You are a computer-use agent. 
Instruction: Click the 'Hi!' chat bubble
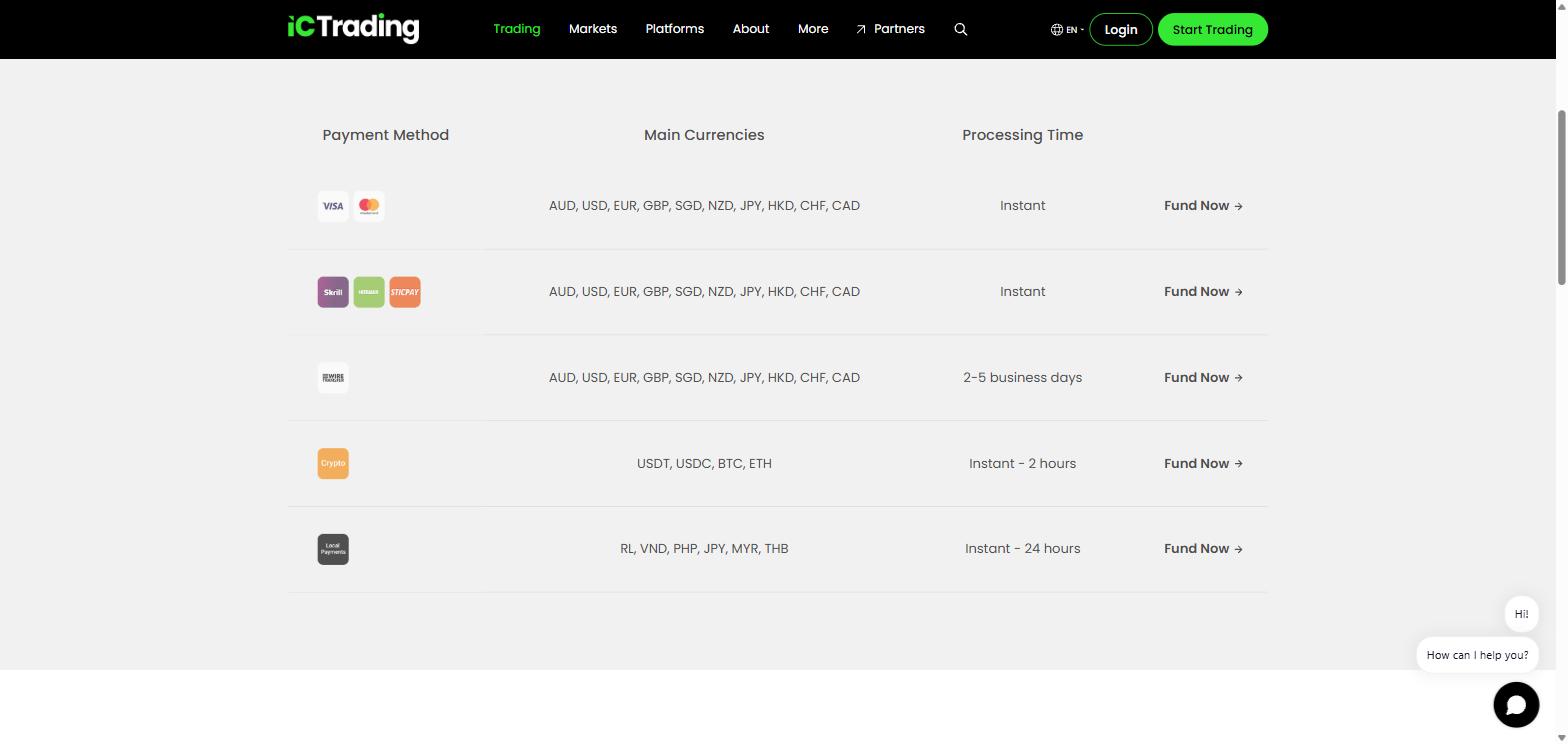(x=1521, y=614)
